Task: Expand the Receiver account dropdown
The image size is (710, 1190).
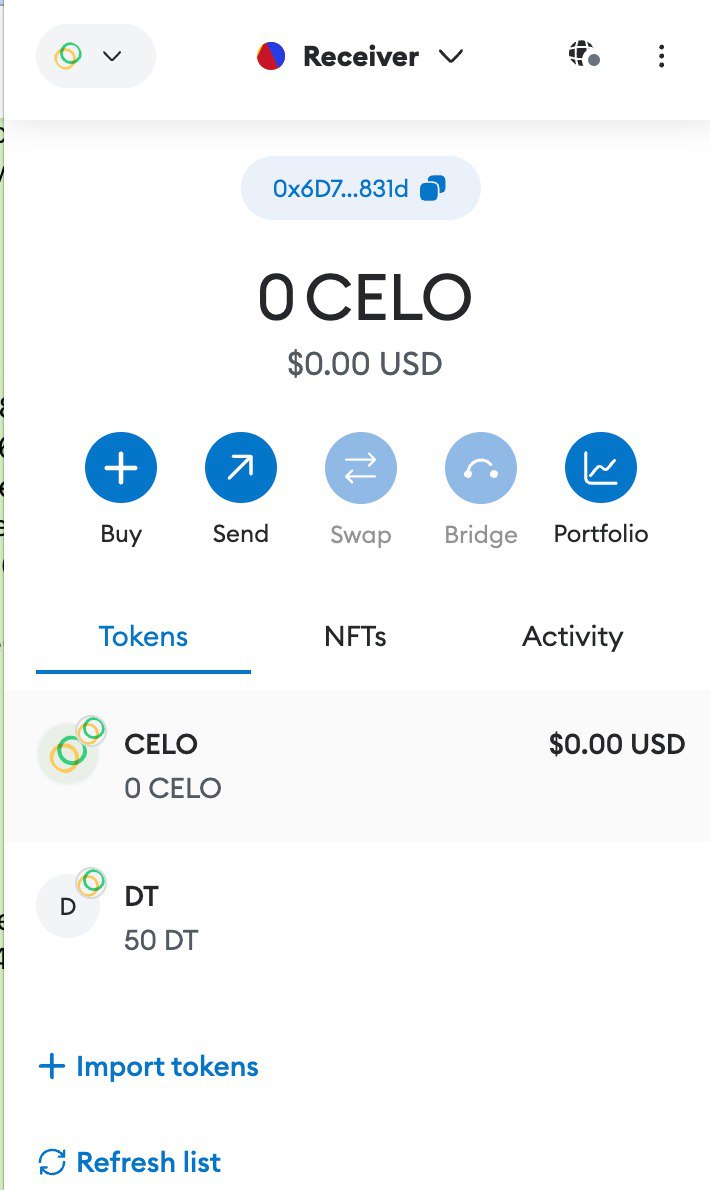Action: click(451, 56)
